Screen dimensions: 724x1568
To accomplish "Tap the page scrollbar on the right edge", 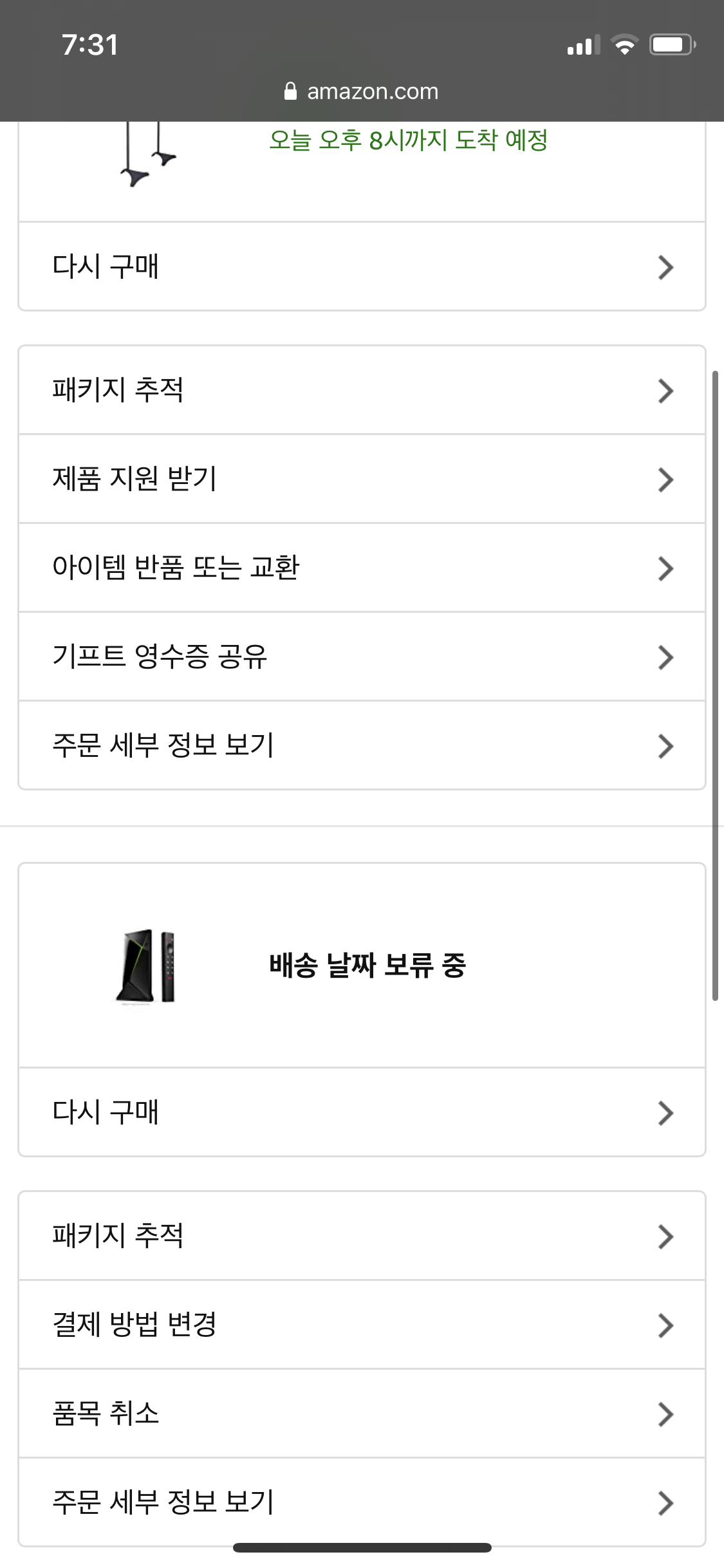I will (715, 686).
